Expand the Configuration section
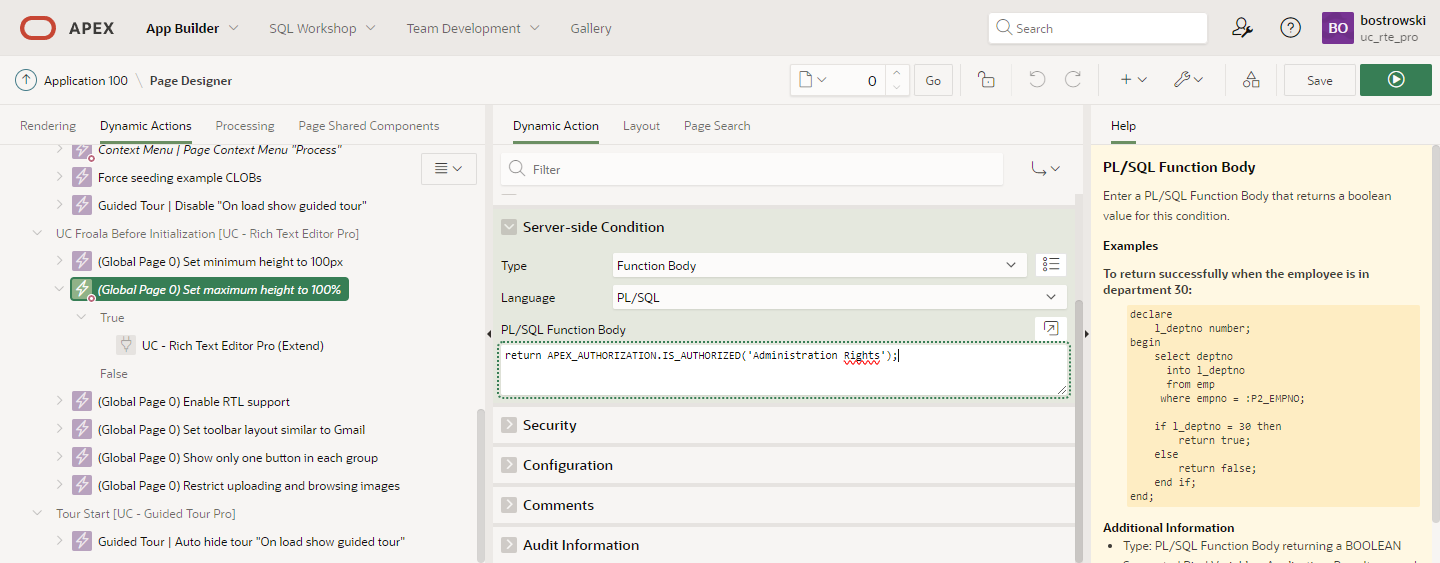This screenshot has width=1440, height=563. coord(509,465)
